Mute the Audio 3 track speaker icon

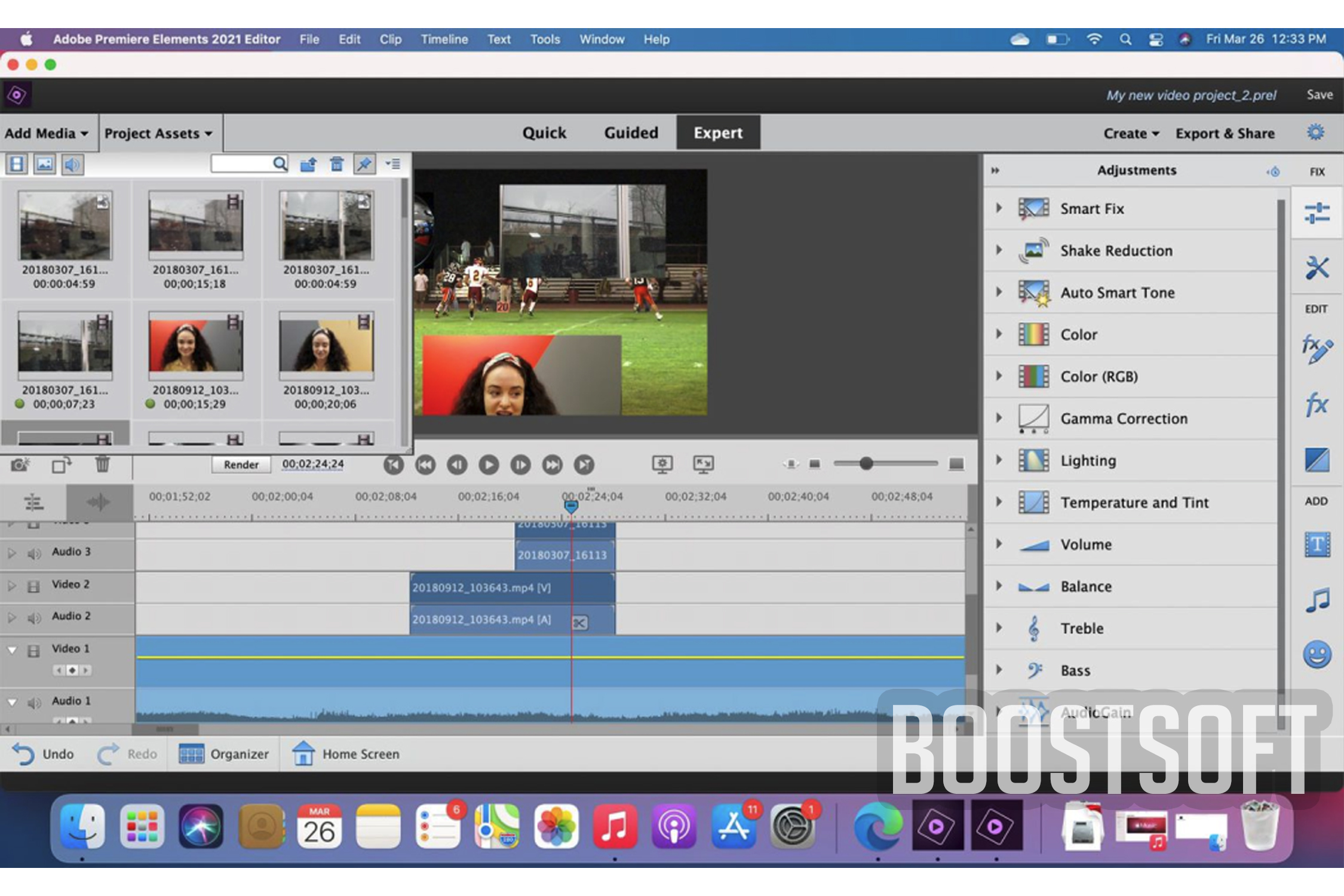point(34,553)
